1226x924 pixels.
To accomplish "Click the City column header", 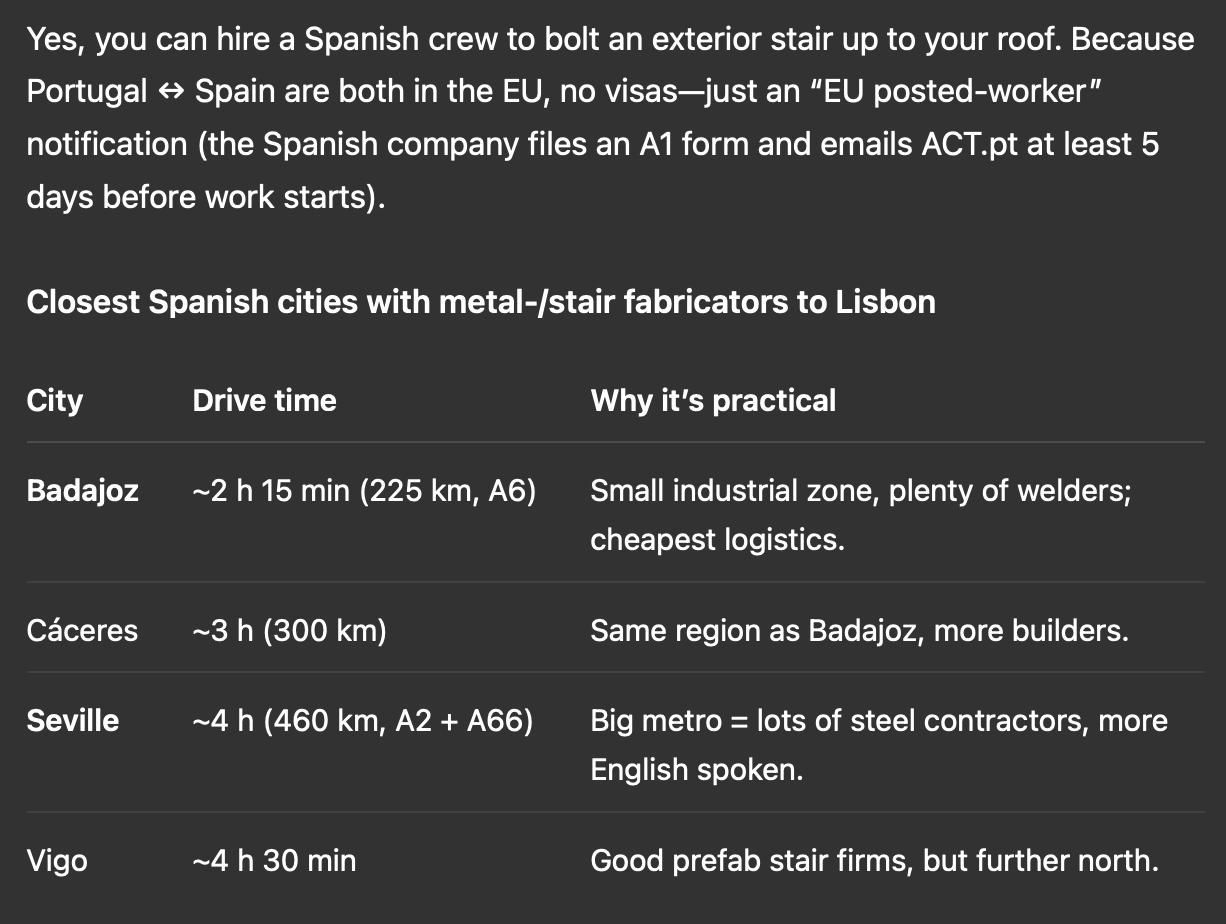I will (x=54, y=401).
